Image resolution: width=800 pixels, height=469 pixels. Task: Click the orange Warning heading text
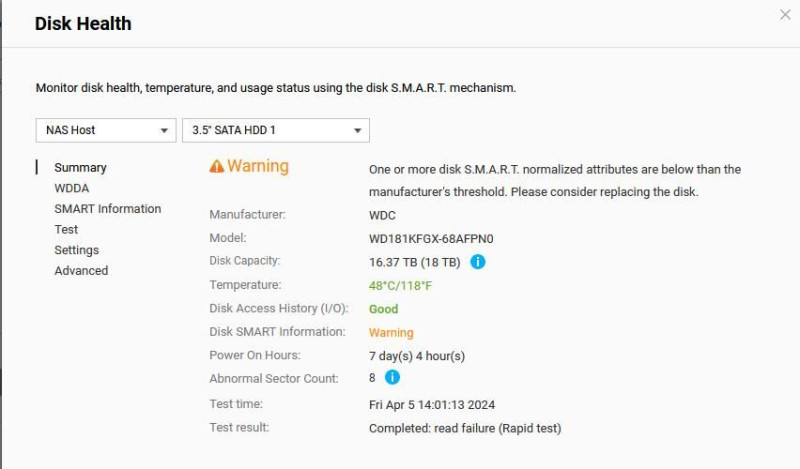[258, 166]
